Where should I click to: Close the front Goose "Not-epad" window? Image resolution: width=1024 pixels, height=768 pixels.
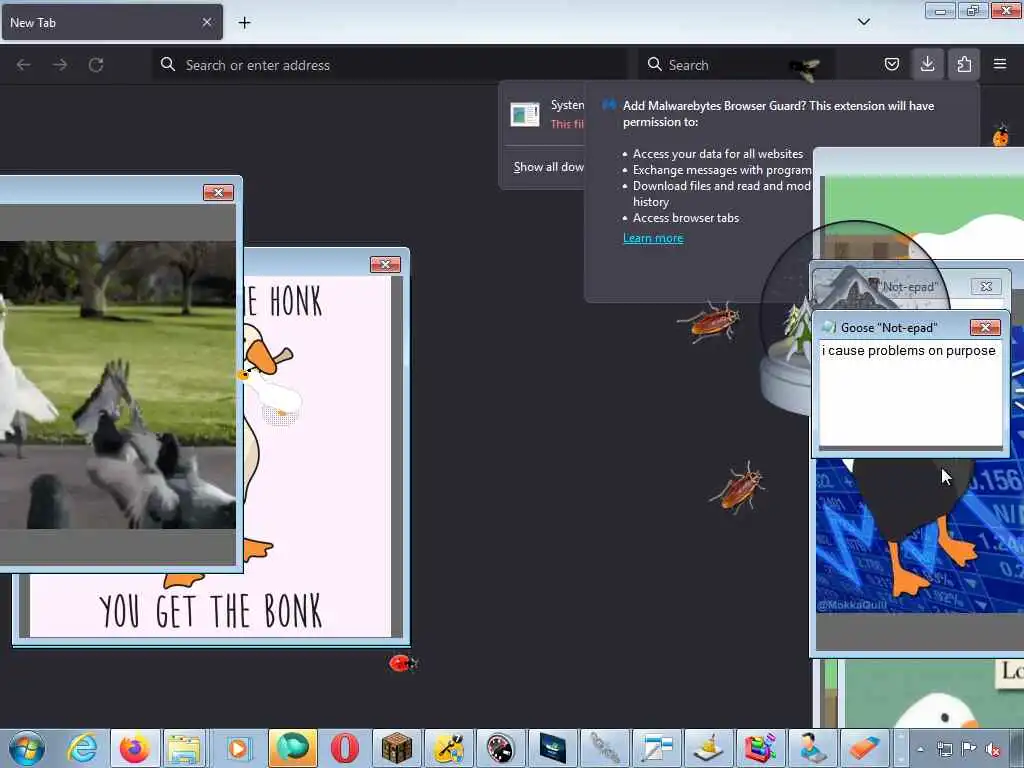[x=985, y=327]
